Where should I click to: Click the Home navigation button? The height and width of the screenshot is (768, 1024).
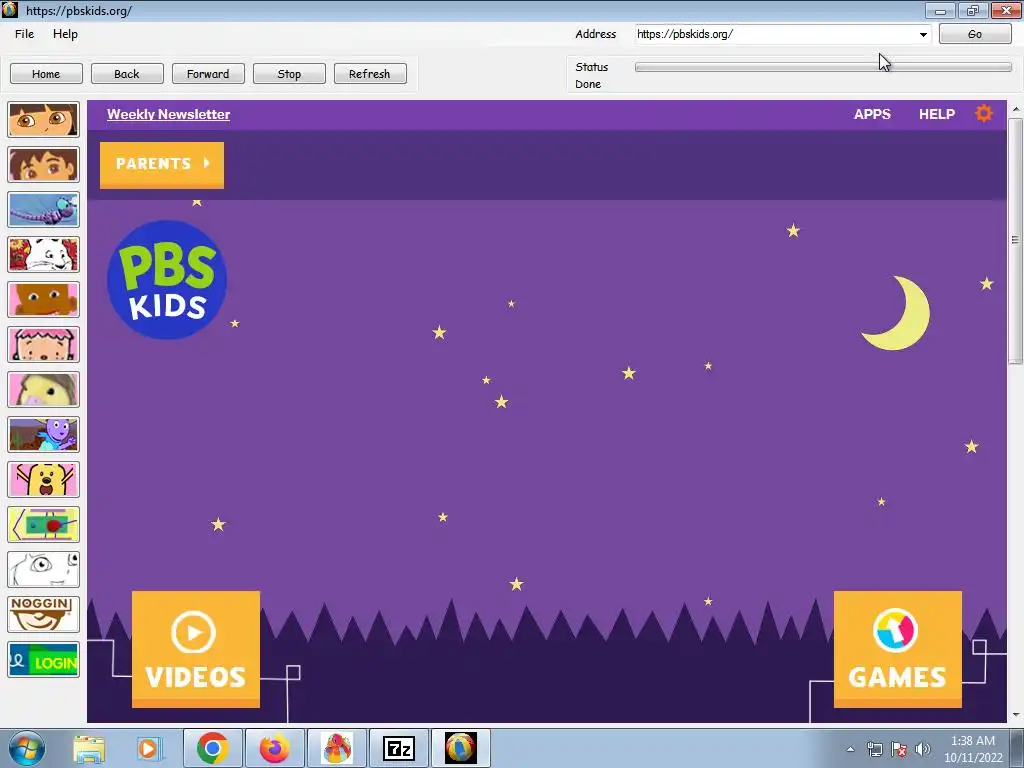click(x=46, y=74)
